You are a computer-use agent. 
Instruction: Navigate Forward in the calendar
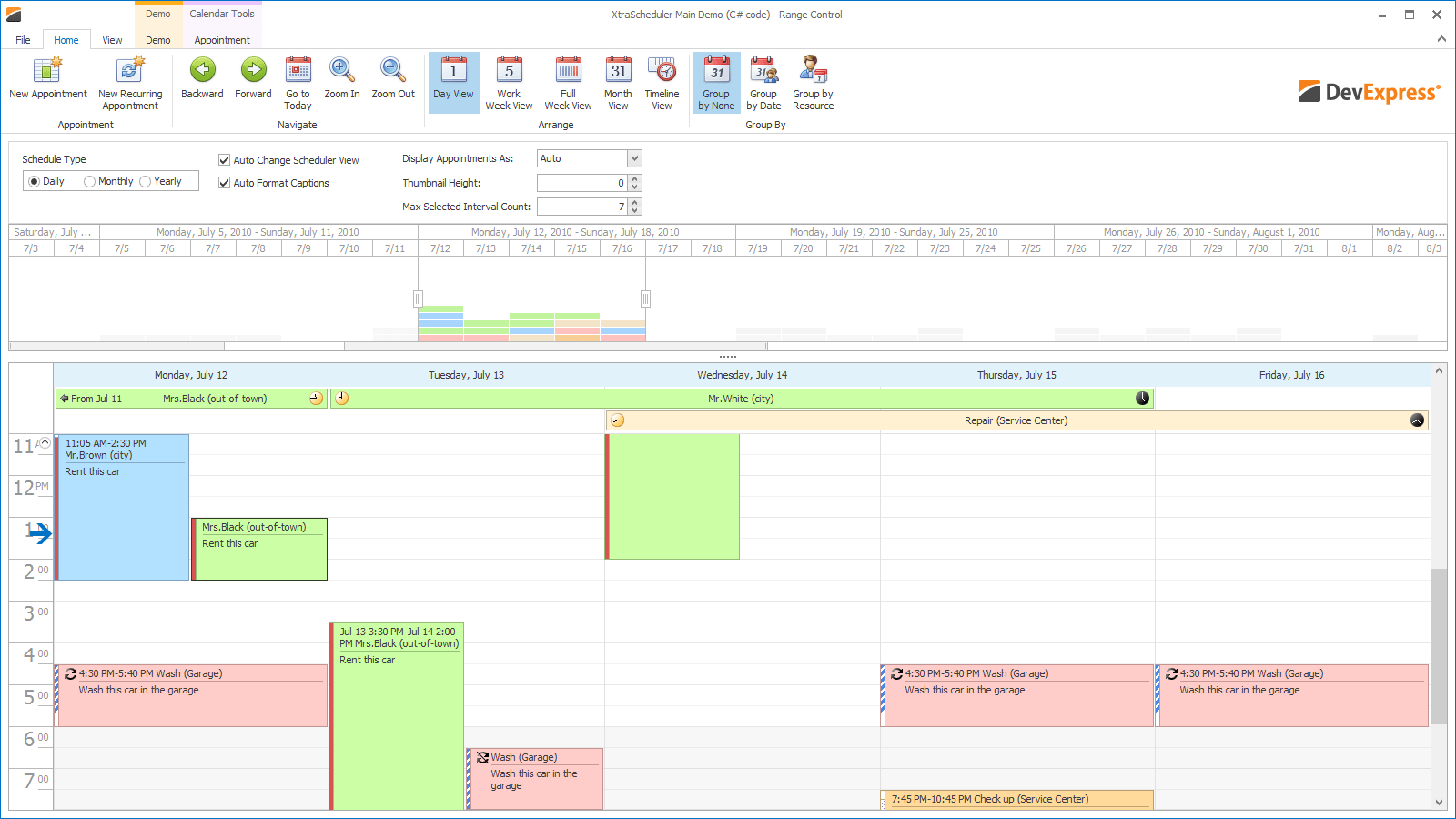(253, 83)
